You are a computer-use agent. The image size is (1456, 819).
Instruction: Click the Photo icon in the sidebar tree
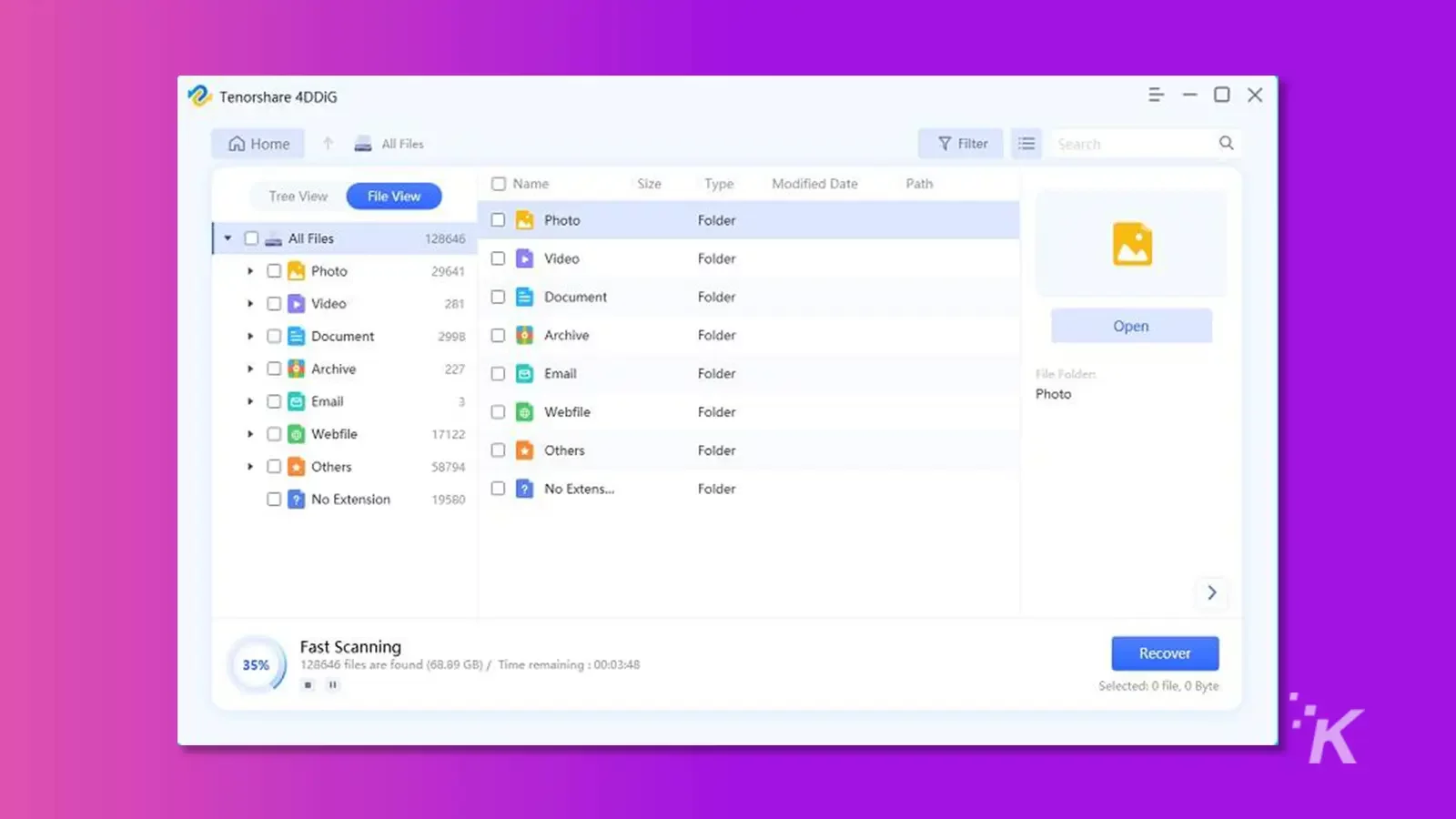tap(297, 271)
